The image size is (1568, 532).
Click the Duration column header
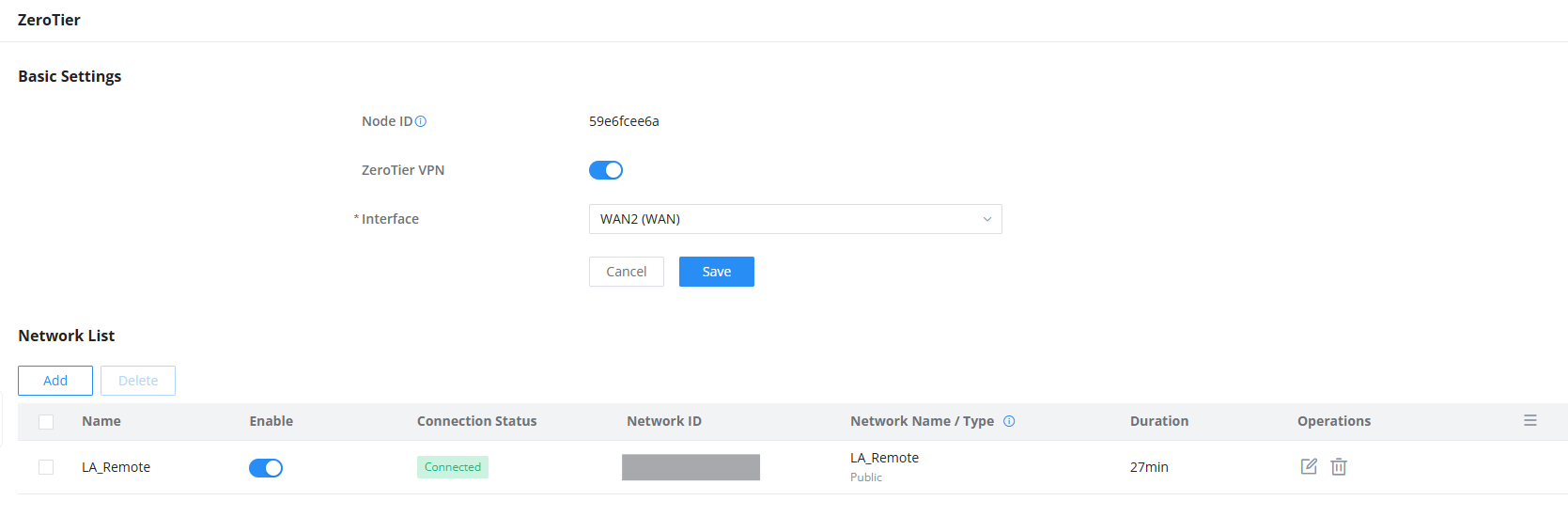pyautogui.click(x=1159, y=421)
